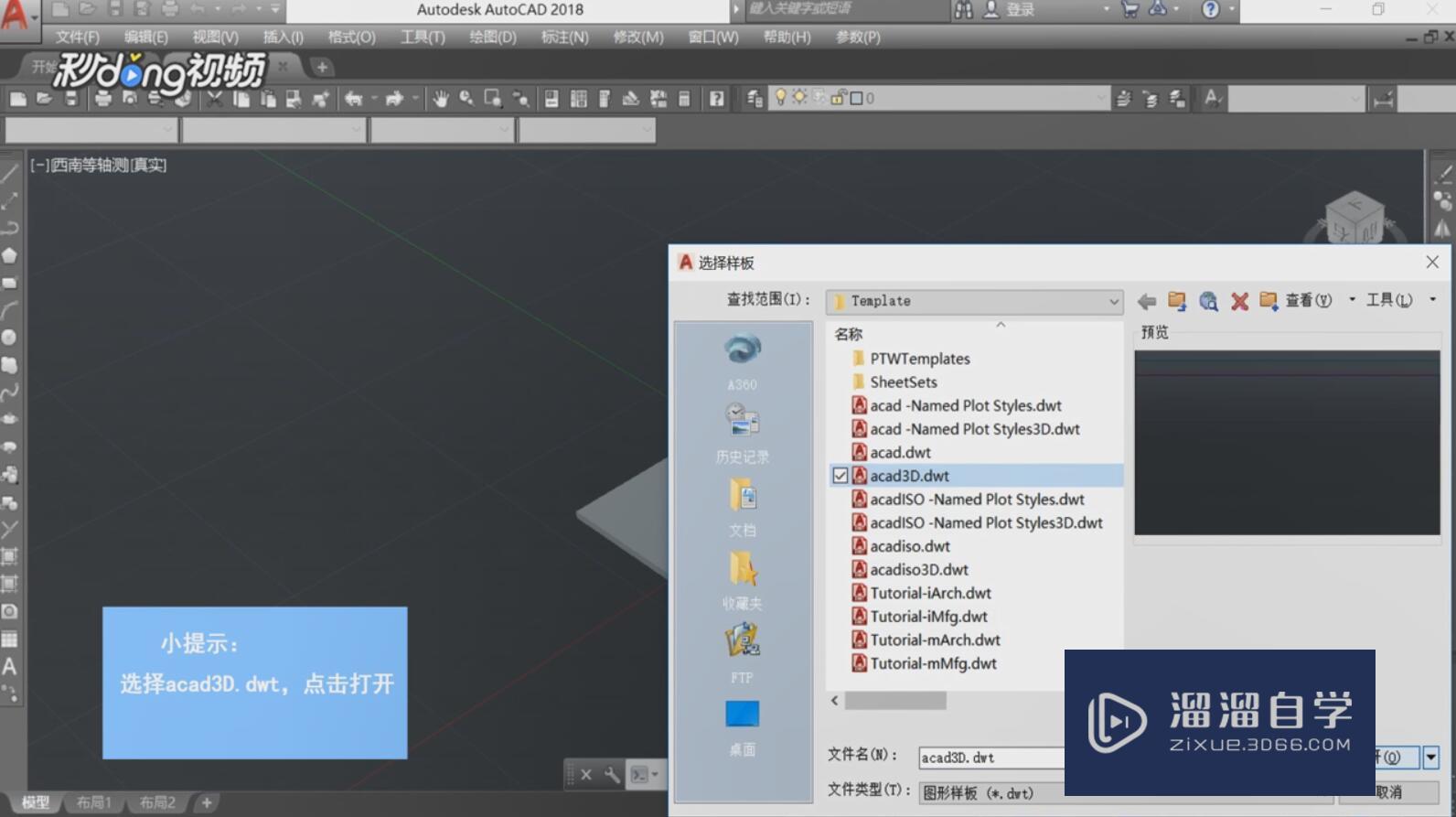
Task: Click the Zoom Window icon in toolbar
Action: click(x=493, y=98)
